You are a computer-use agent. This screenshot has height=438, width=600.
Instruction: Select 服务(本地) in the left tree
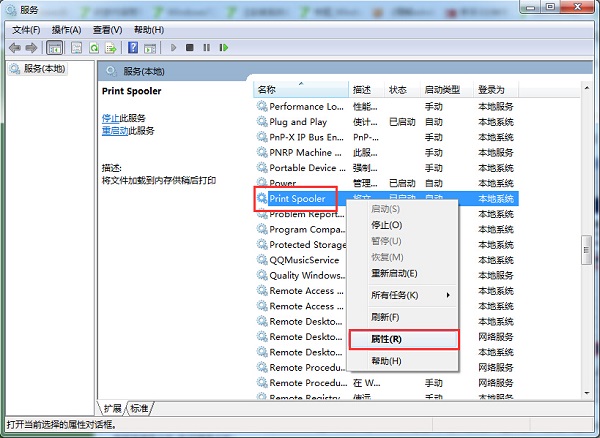coord(42,69)
